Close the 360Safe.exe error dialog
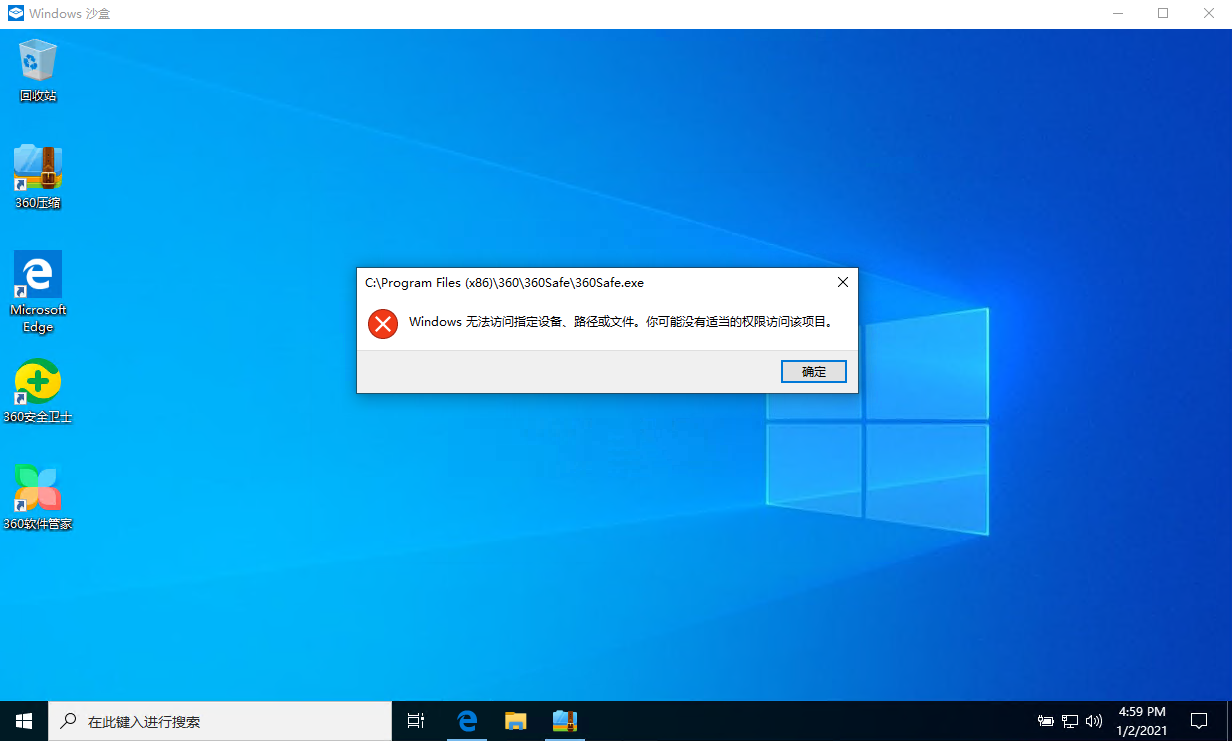This screenshot has width=1232, height=741. [x=843, y=283]
